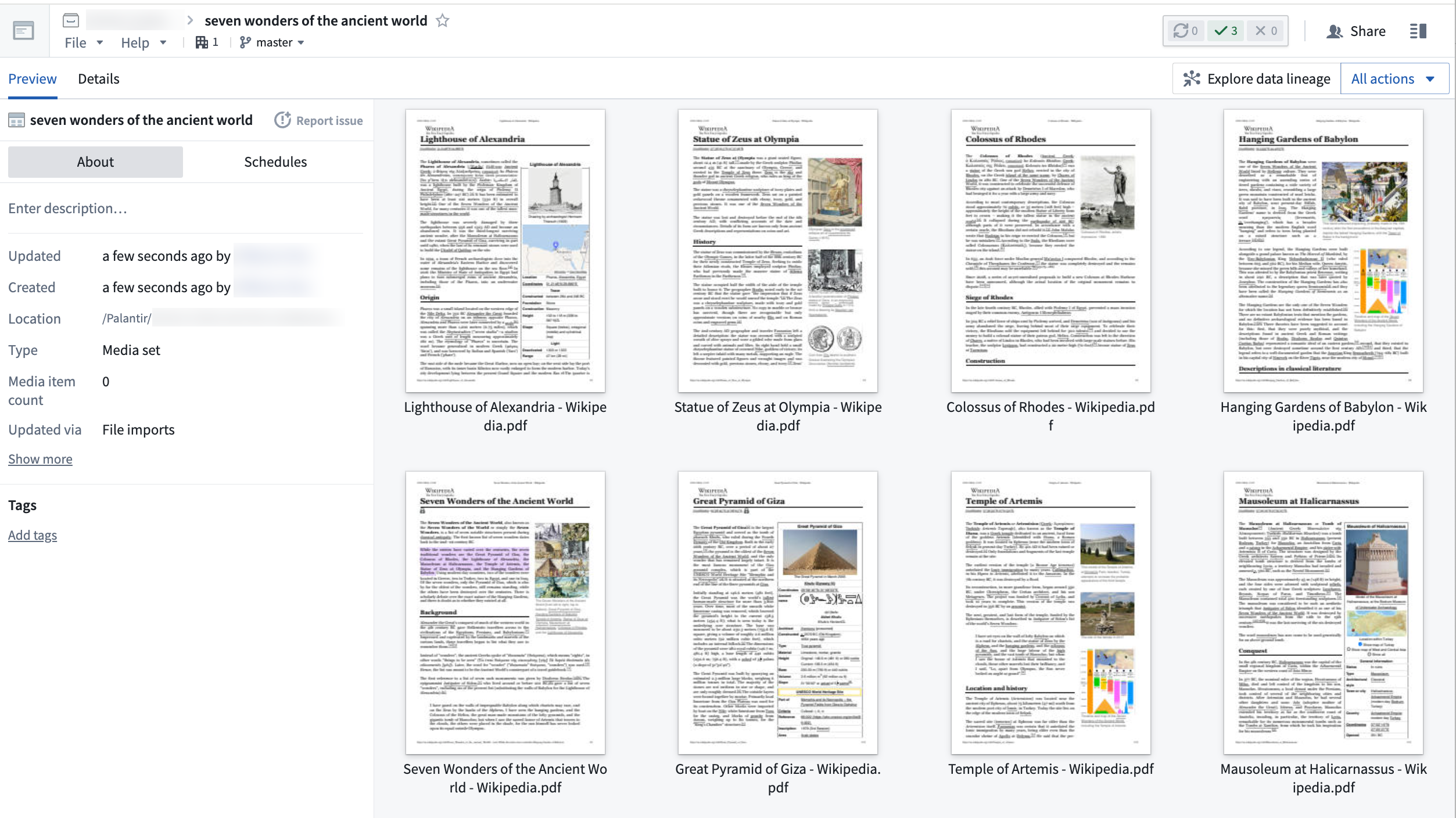Image resolution: width=1456 pixels, height=818 pixels.
Task: Star the seven wonders dataset as favorite
Action: [x=443, y=21]
